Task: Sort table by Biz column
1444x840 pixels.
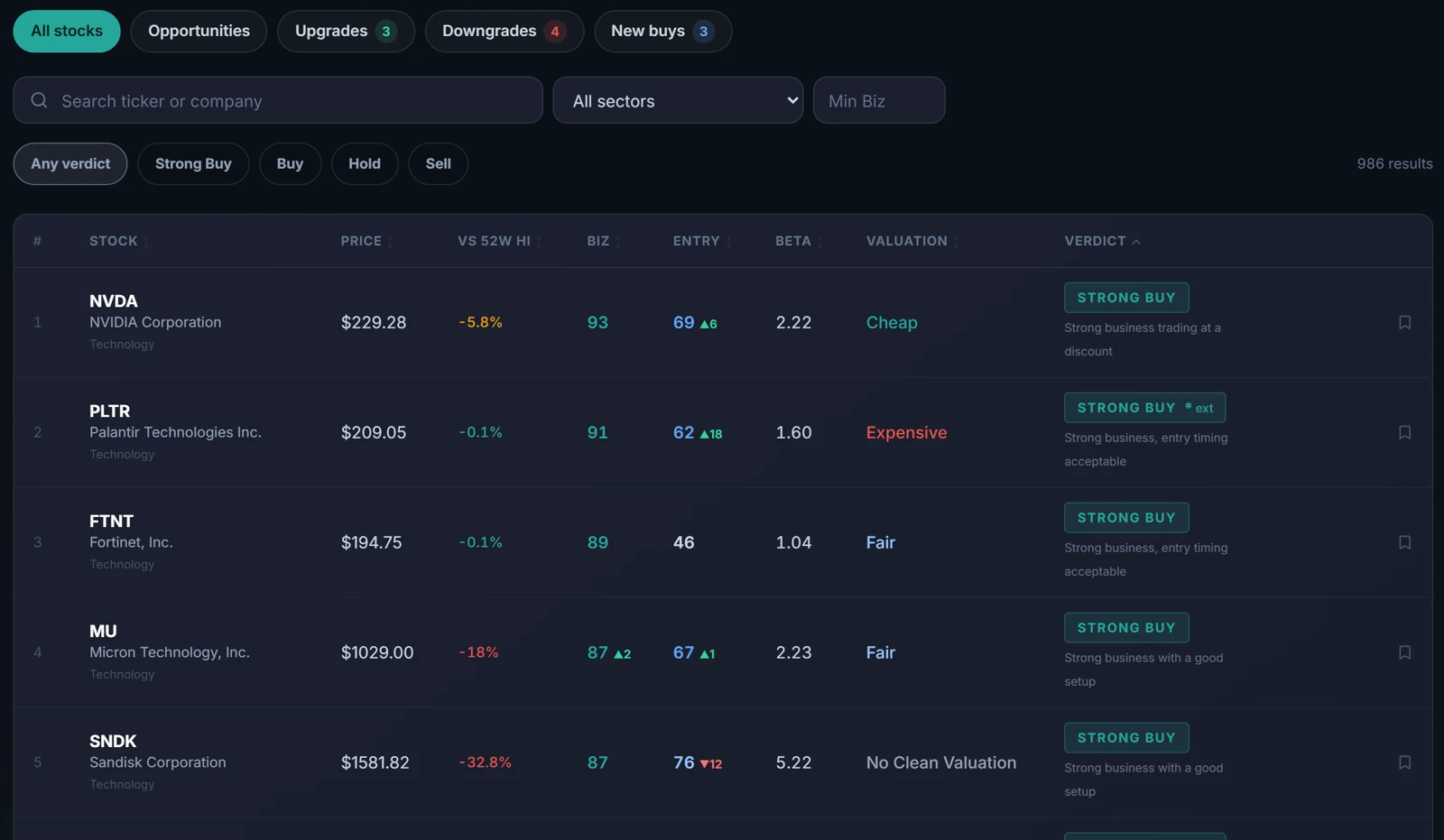Action: coord(604,241)
